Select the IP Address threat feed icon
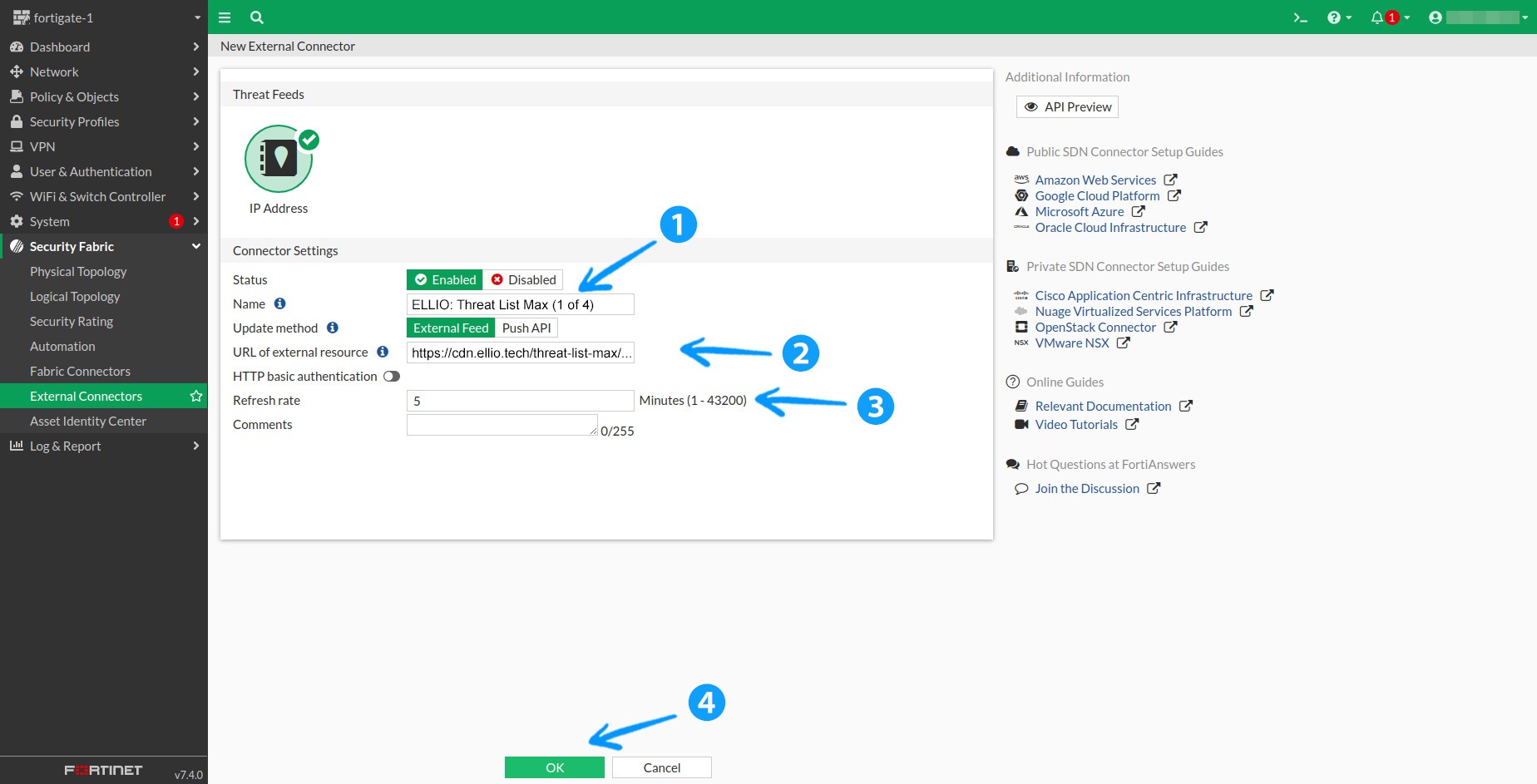This screenshot has width=1537, height=784. 279,159
